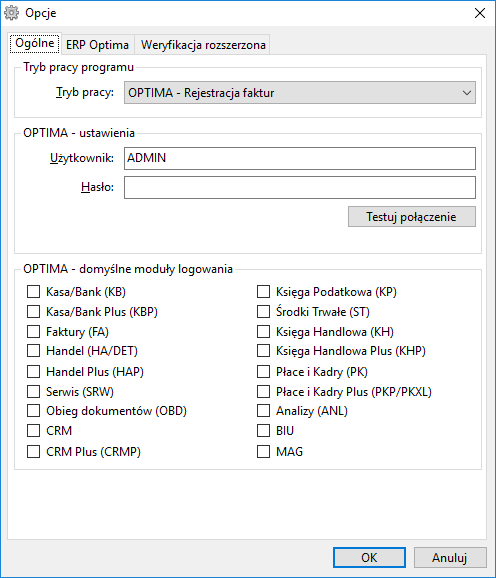Enable the Handel (HA/DET) checkbox
The width and height of the screenshot is (496, 578).
tap(34, 351)
